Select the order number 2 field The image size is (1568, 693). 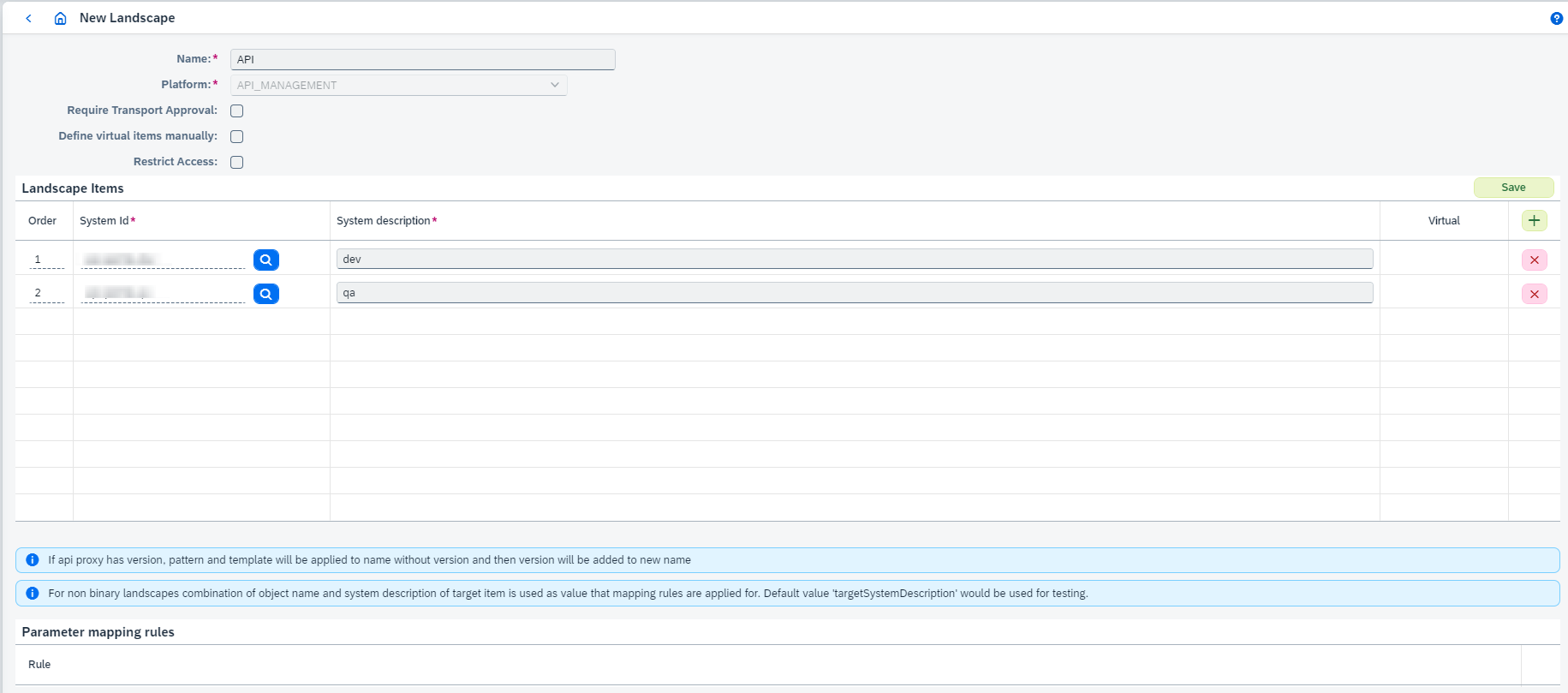point(46,293)
